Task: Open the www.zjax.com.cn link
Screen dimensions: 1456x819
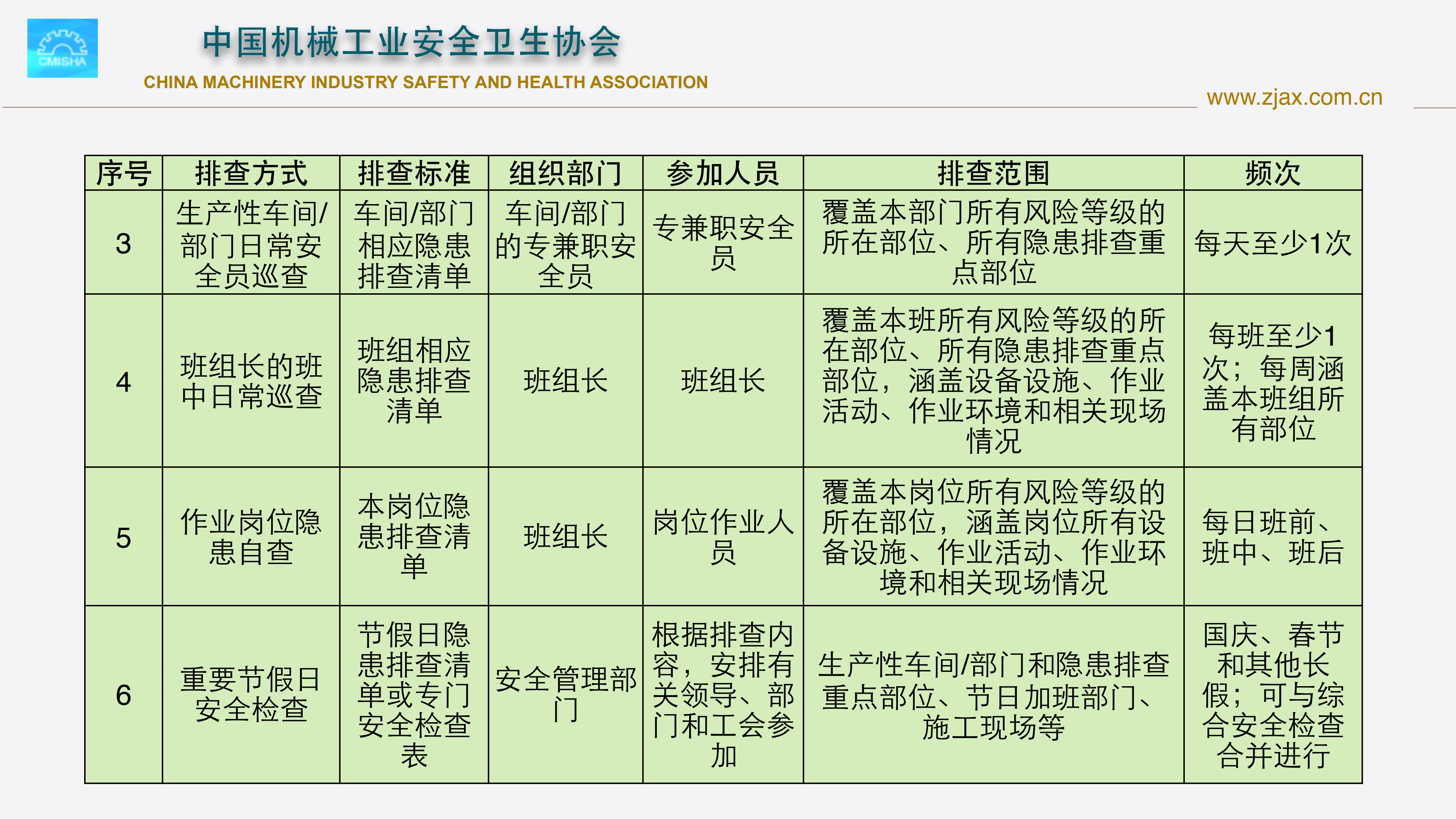Action: coord(1295,97)
